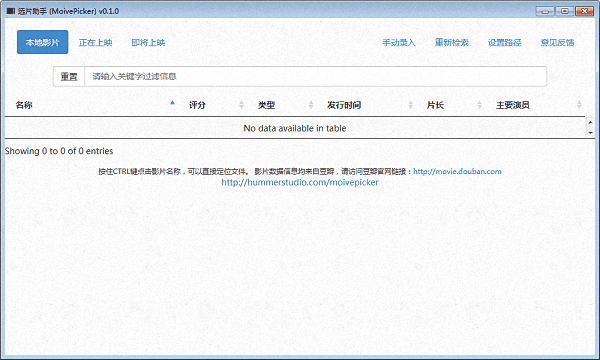Click the table scrollbar down arrow
600x360 pixels.
[590, 132]
